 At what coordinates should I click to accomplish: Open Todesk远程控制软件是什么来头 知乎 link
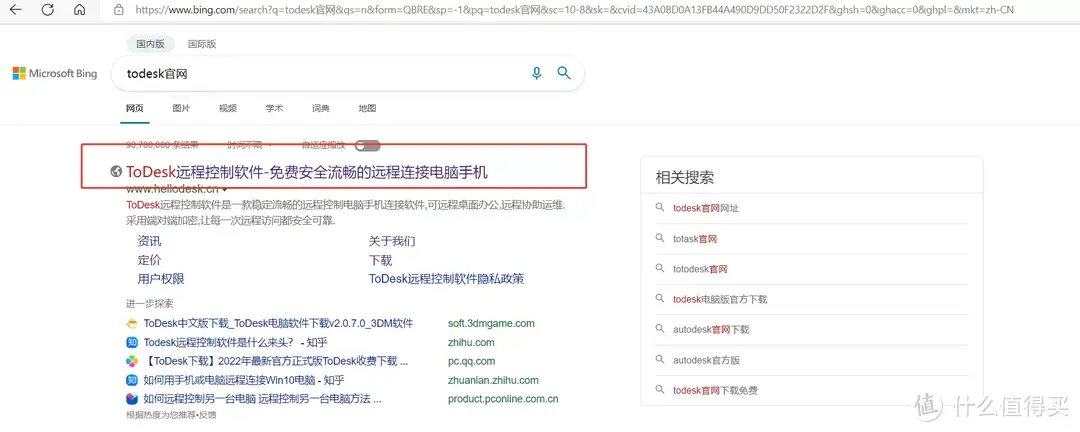(x=236, y=342)
